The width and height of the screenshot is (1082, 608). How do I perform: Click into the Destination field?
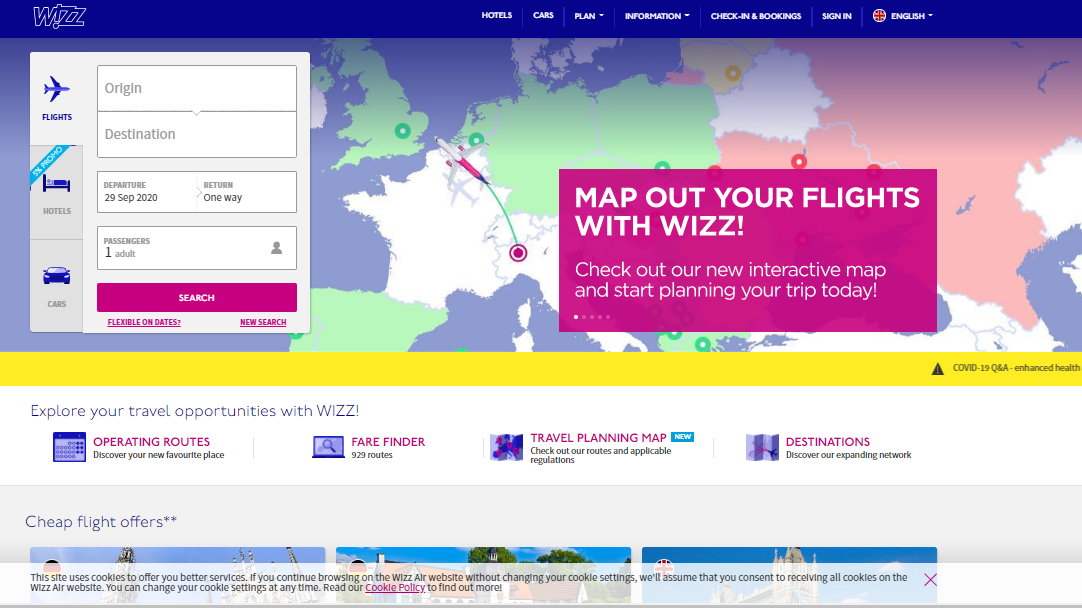pos(197,135)
